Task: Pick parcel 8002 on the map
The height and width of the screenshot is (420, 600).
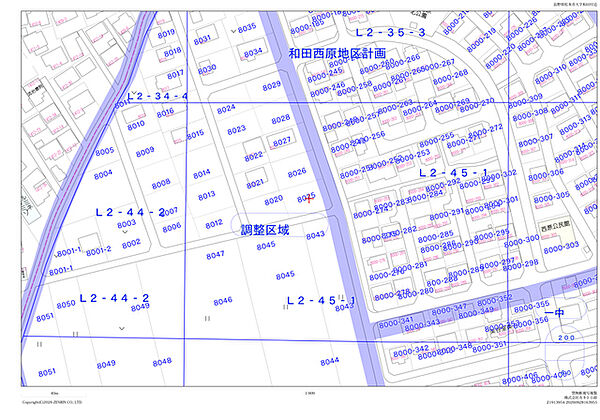Action: 131,243
